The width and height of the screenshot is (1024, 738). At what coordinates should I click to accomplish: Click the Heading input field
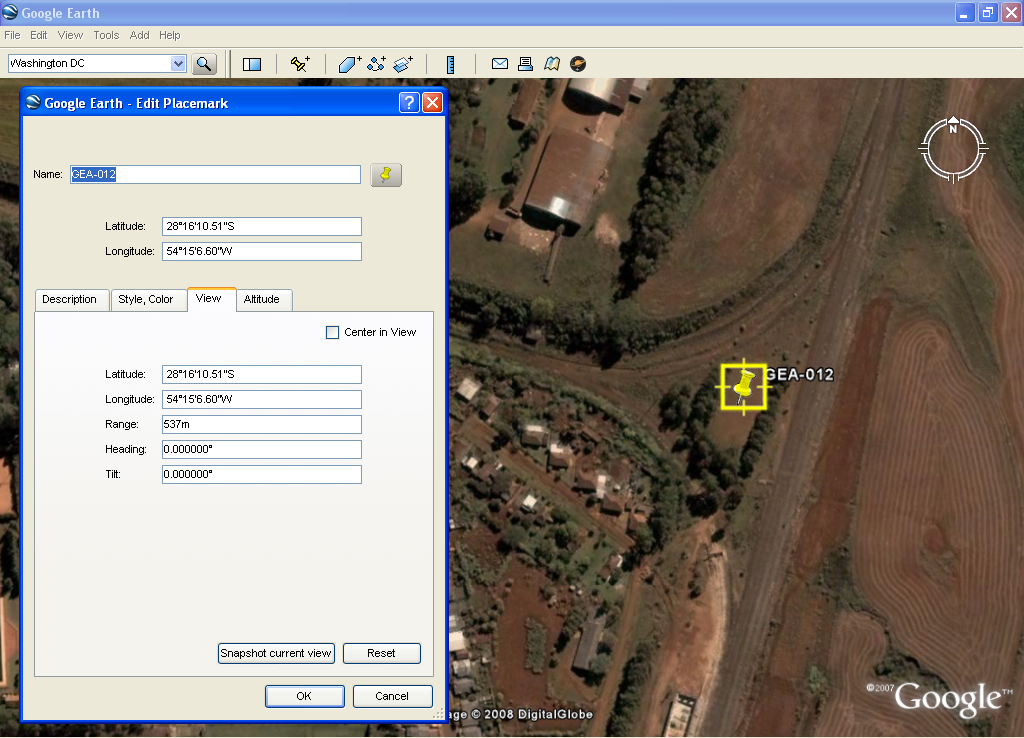pos(262,449)
